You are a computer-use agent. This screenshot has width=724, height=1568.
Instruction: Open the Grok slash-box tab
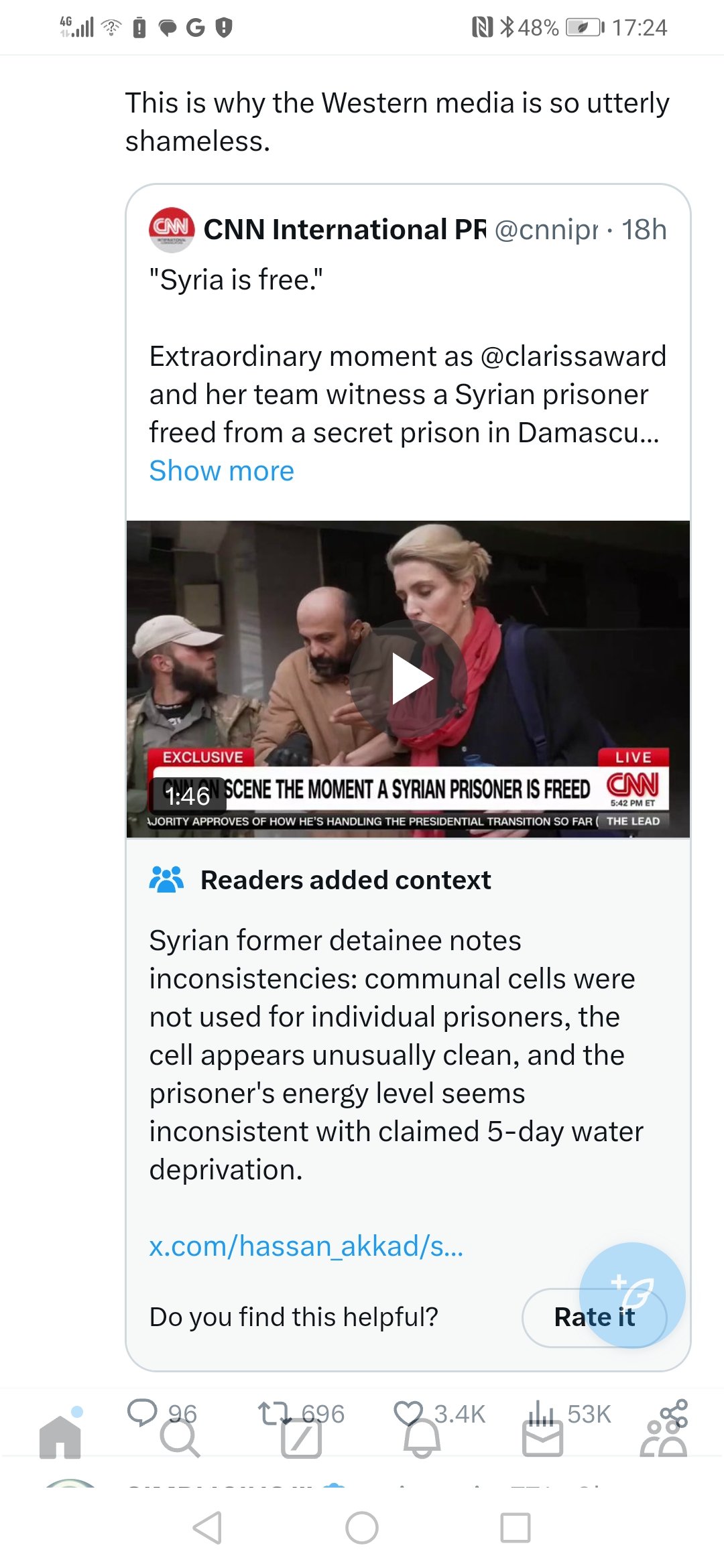coord(301,1438)
